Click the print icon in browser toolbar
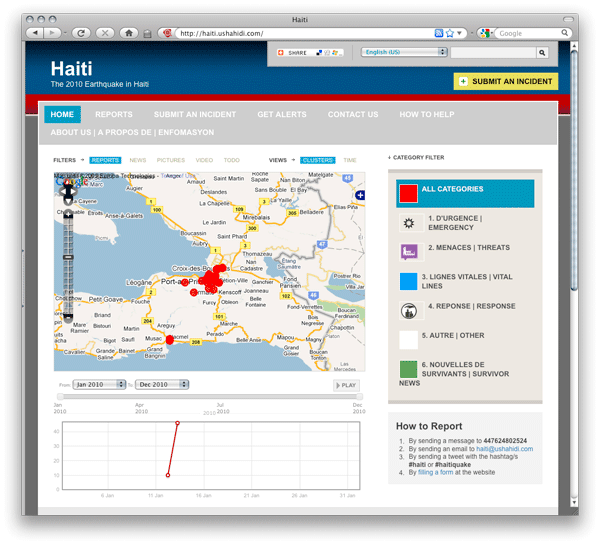The image size is (600, 545). [147, 34]
